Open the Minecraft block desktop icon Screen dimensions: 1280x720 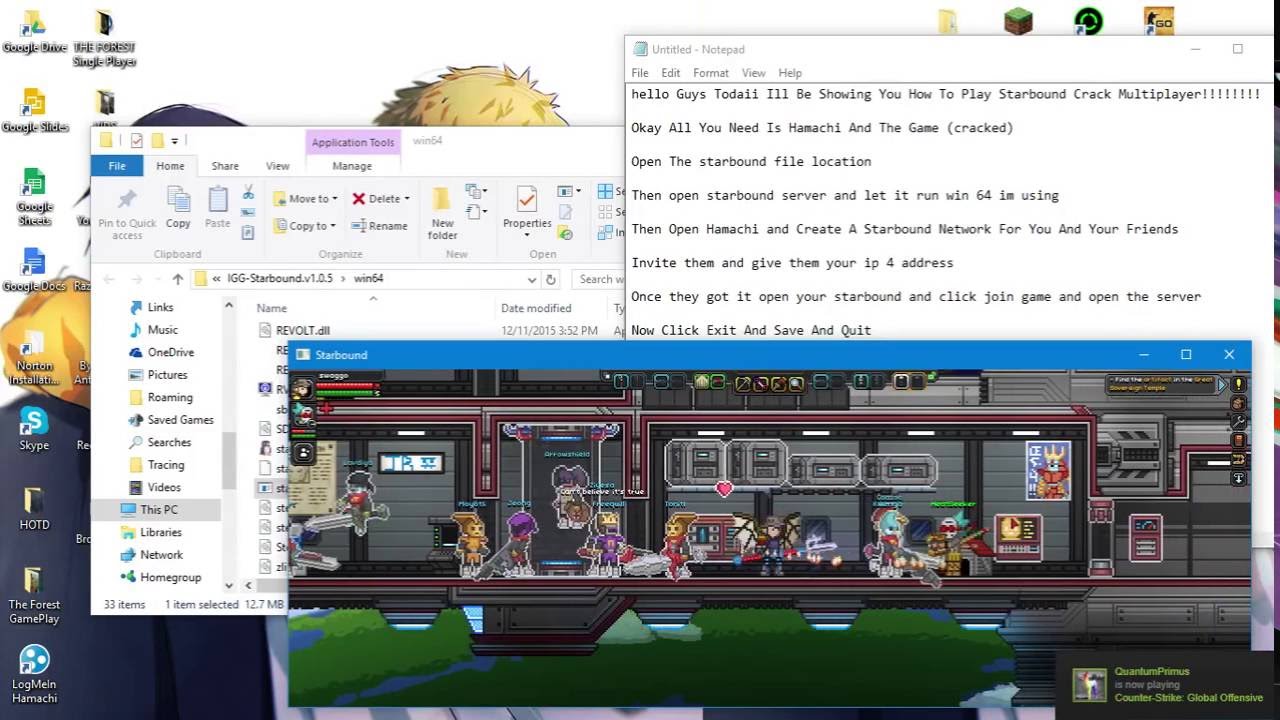pos(1018,20)
